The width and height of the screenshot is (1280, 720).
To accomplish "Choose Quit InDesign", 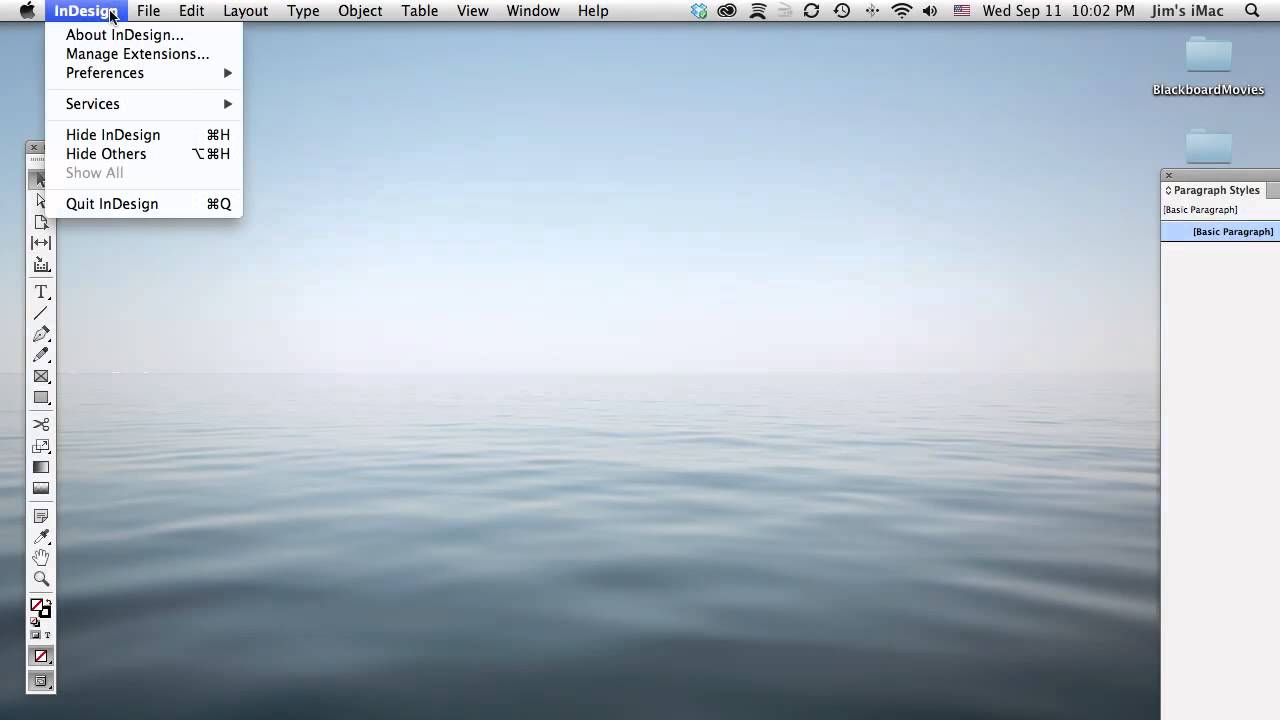I will click(x=144, y=204).
